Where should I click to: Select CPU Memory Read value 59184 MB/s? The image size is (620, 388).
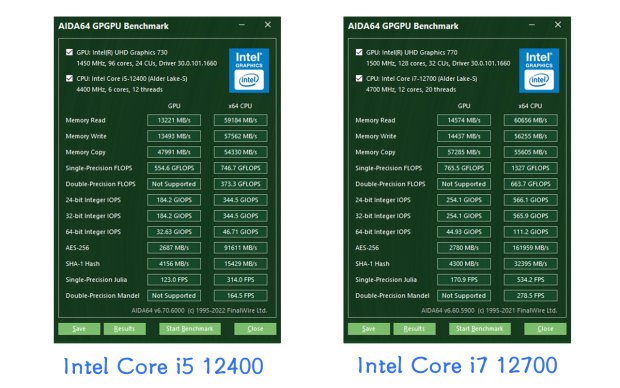point(240,120)
